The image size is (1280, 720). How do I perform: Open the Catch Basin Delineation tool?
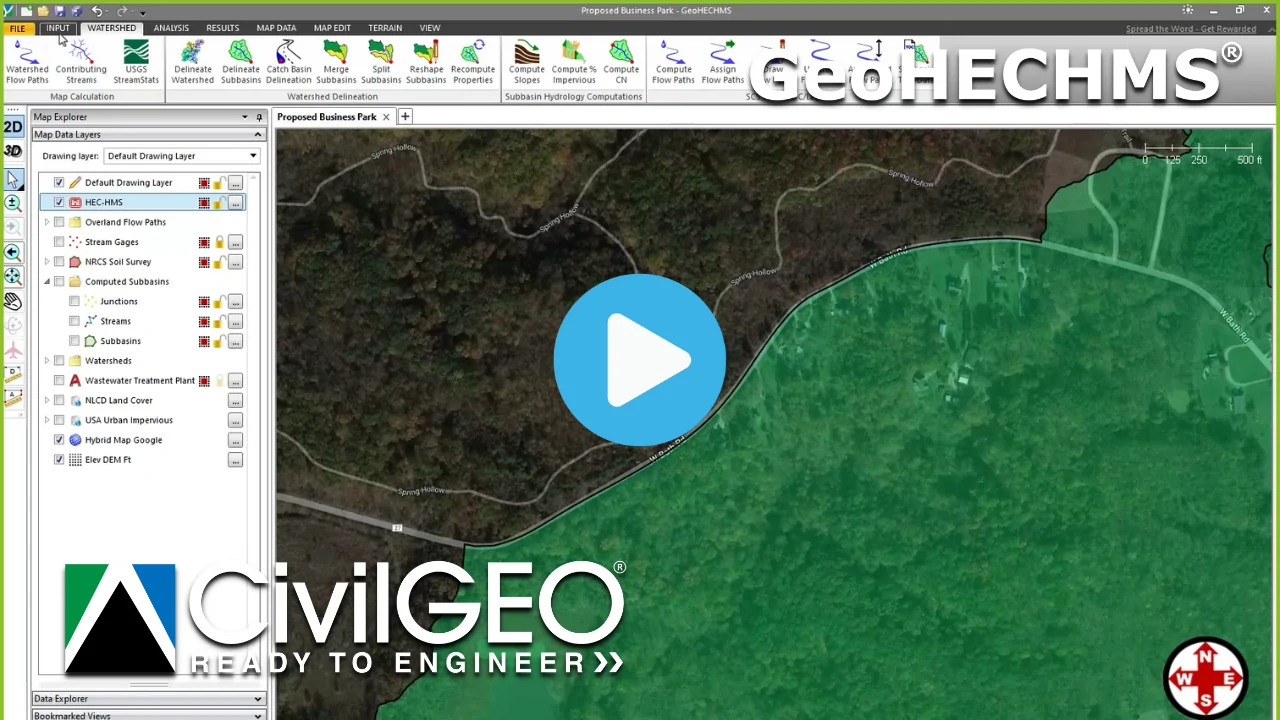coord(288,60)
